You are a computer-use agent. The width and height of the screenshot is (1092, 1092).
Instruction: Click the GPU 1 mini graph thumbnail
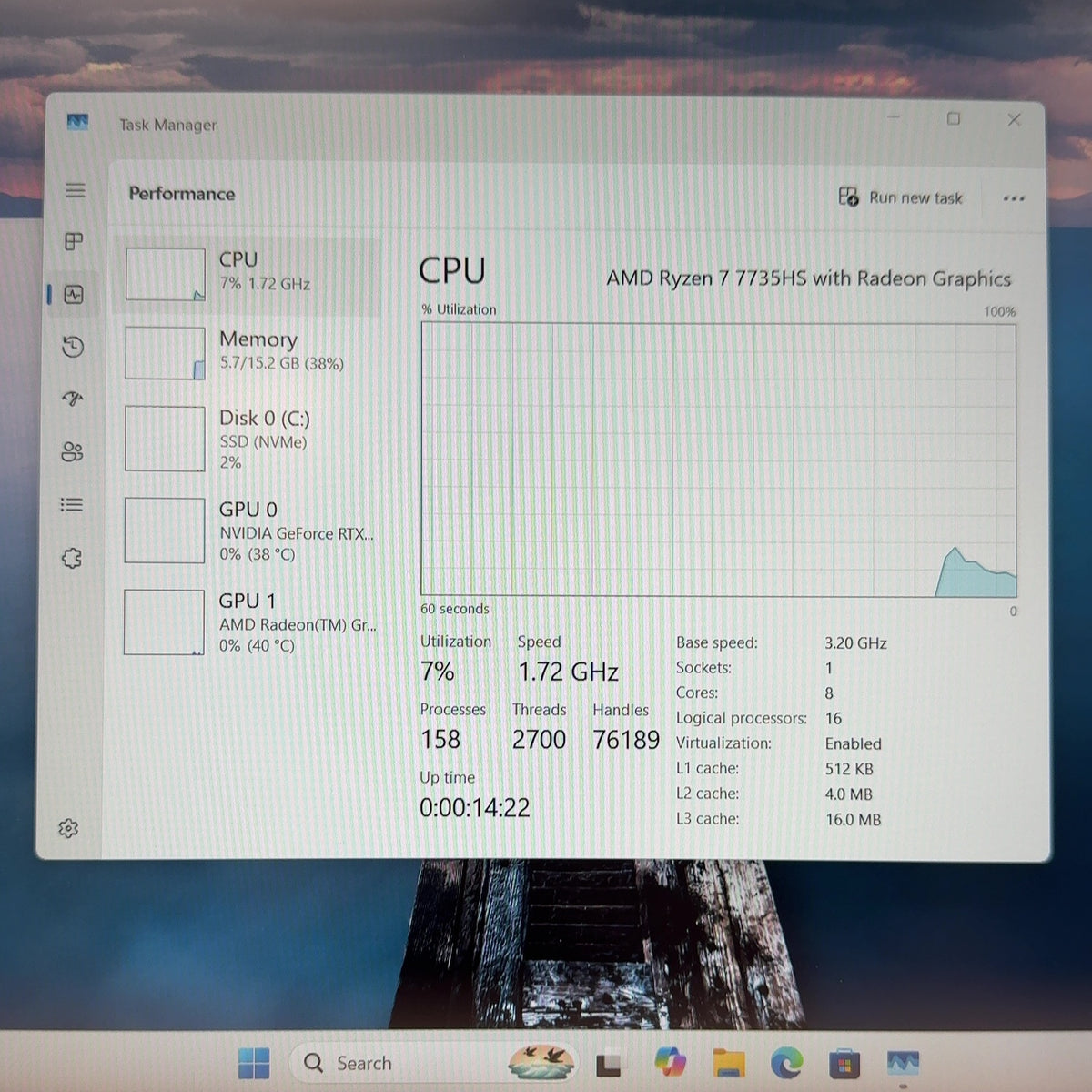point(164,622)
